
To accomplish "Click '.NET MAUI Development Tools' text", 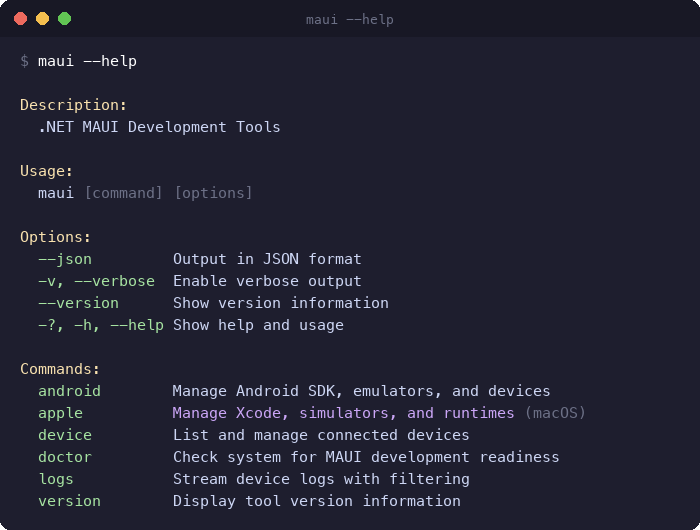I will (x=159, y=127).
